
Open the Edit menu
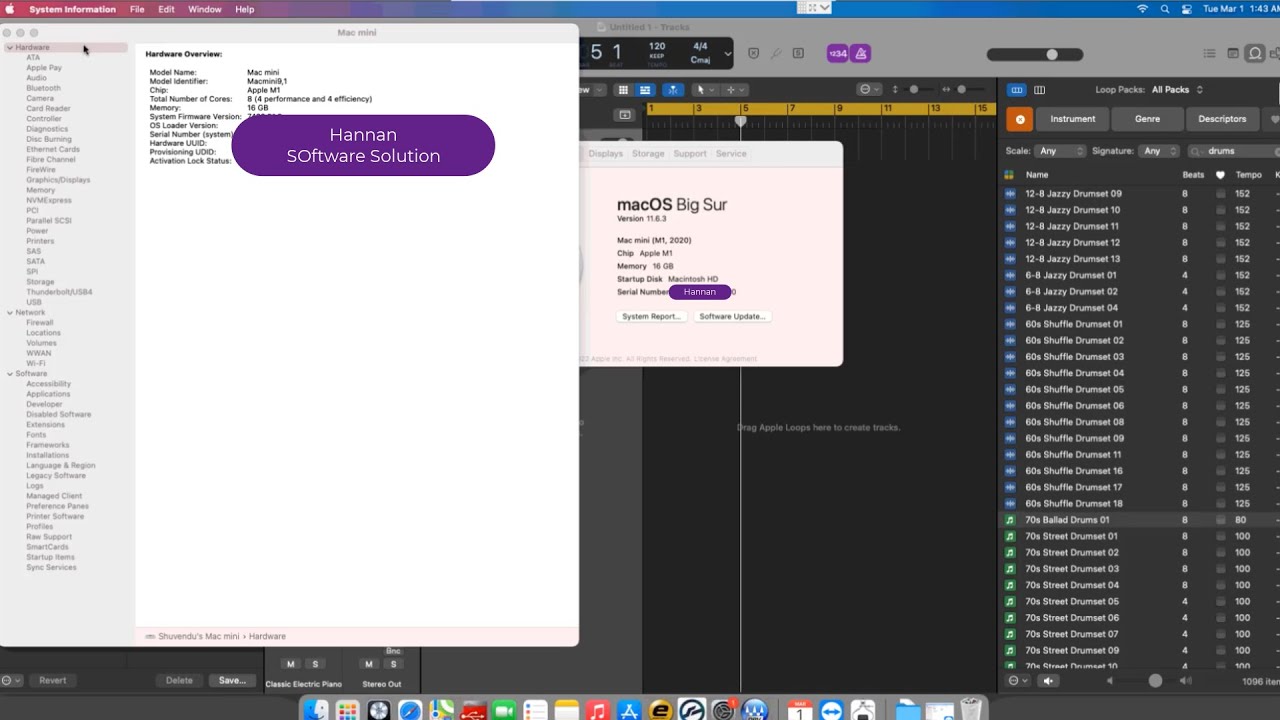pyautogui.click(x=167, y=9)
